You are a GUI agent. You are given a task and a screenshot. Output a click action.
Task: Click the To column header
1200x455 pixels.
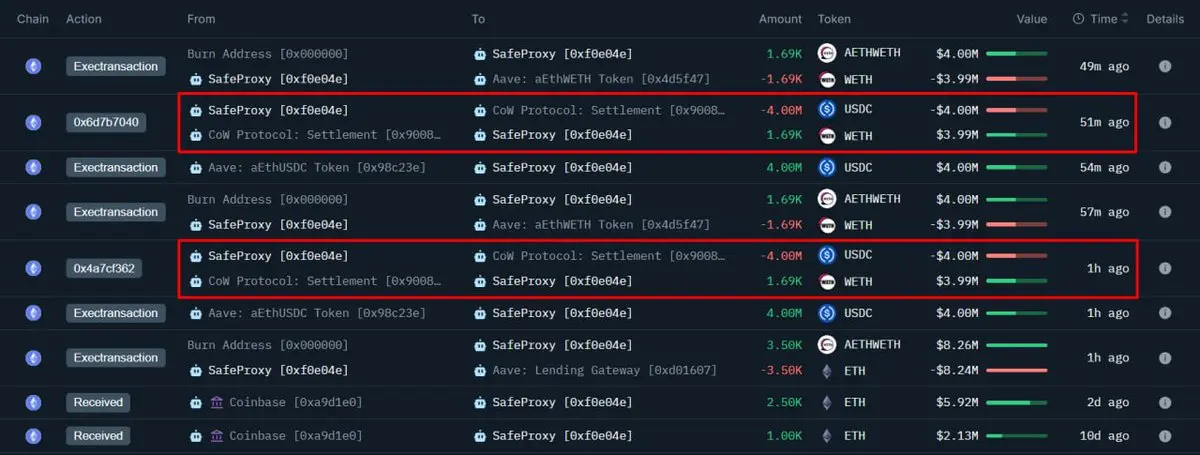[480, 19]
